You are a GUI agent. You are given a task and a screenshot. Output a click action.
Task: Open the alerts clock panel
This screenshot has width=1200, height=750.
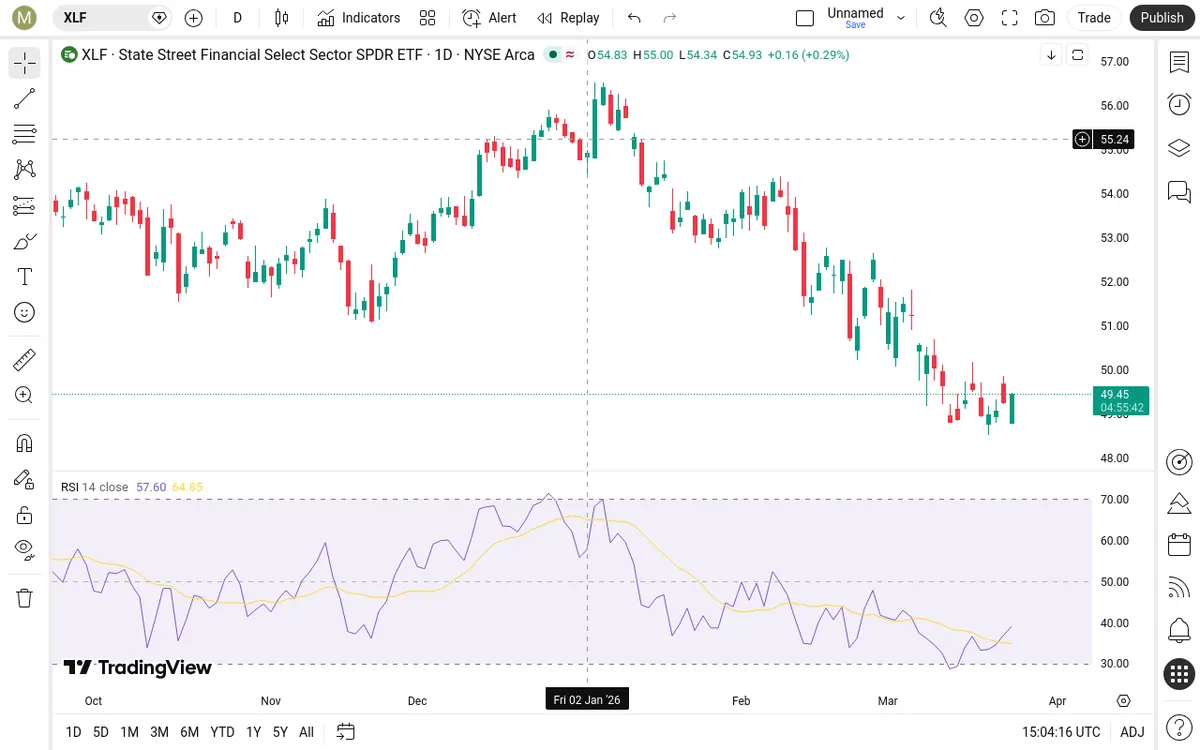coord(1179,104)
